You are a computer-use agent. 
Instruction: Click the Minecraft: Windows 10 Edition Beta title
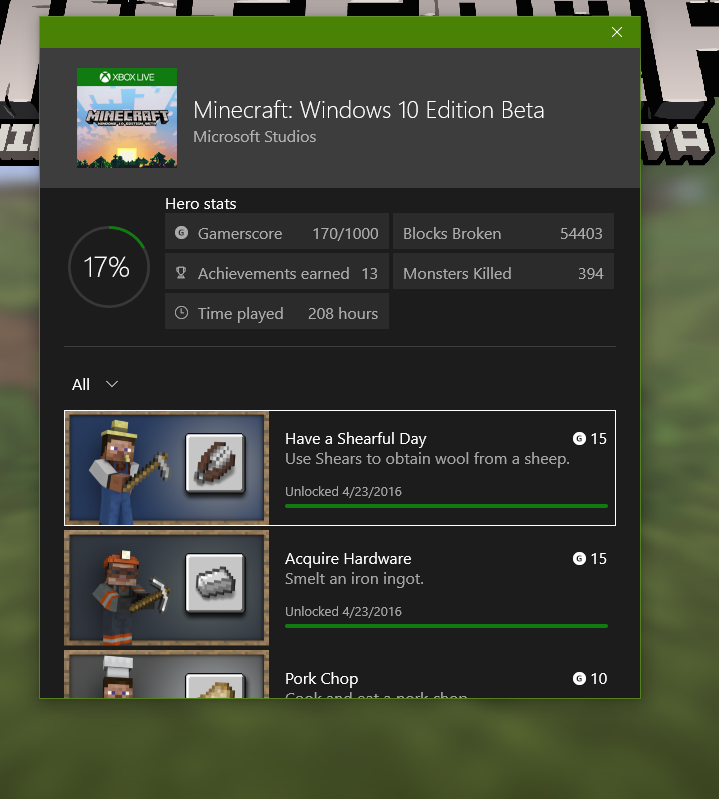click(x=369, y=110)
